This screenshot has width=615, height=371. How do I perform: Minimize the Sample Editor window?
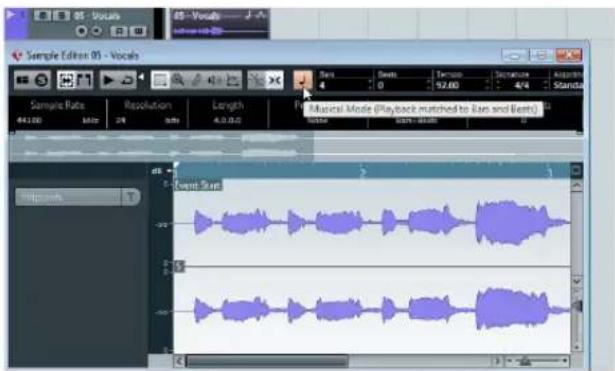pos(515,55)
